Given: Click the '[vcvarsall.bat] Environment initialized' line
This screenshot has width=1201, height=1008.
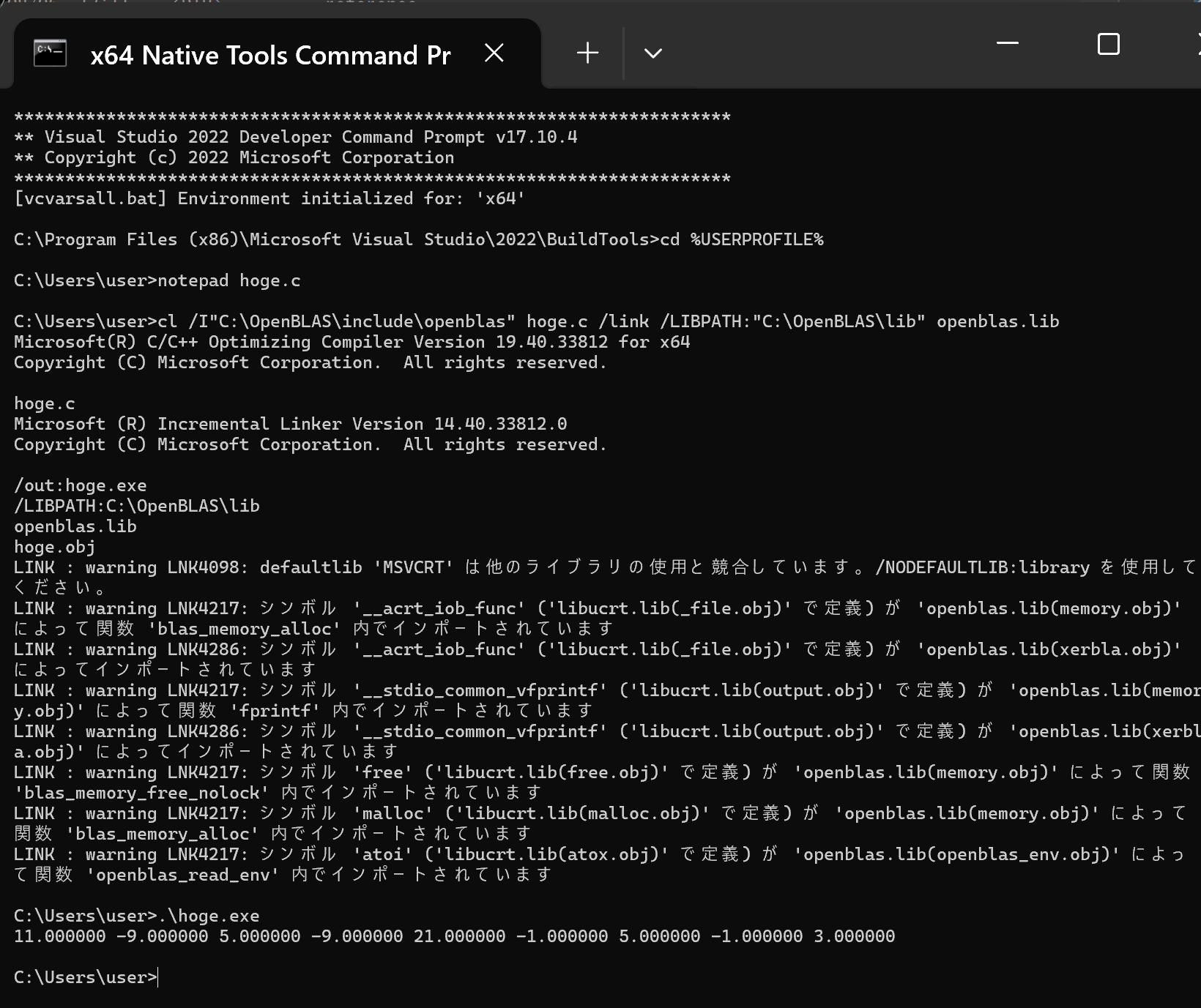Looking at the screenshot, I should click(x=269, y=198).
